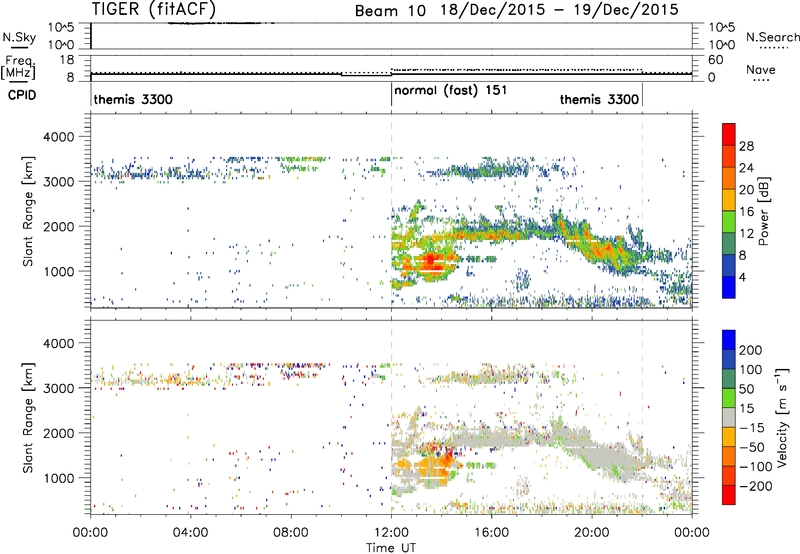Click the 28 tick on Power colorbar
This screenshot has width=800, height=554.
tap(746, 146)
